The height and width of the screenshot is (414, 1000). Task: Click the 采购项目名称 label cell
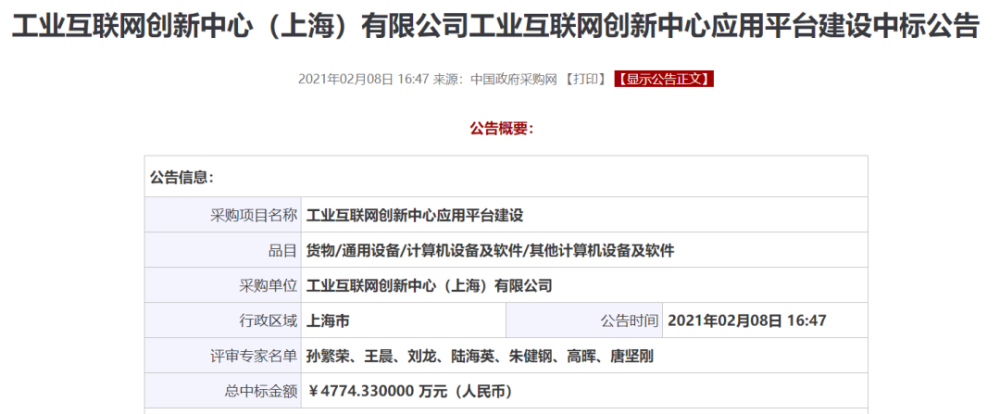click(x=223, y=215)
